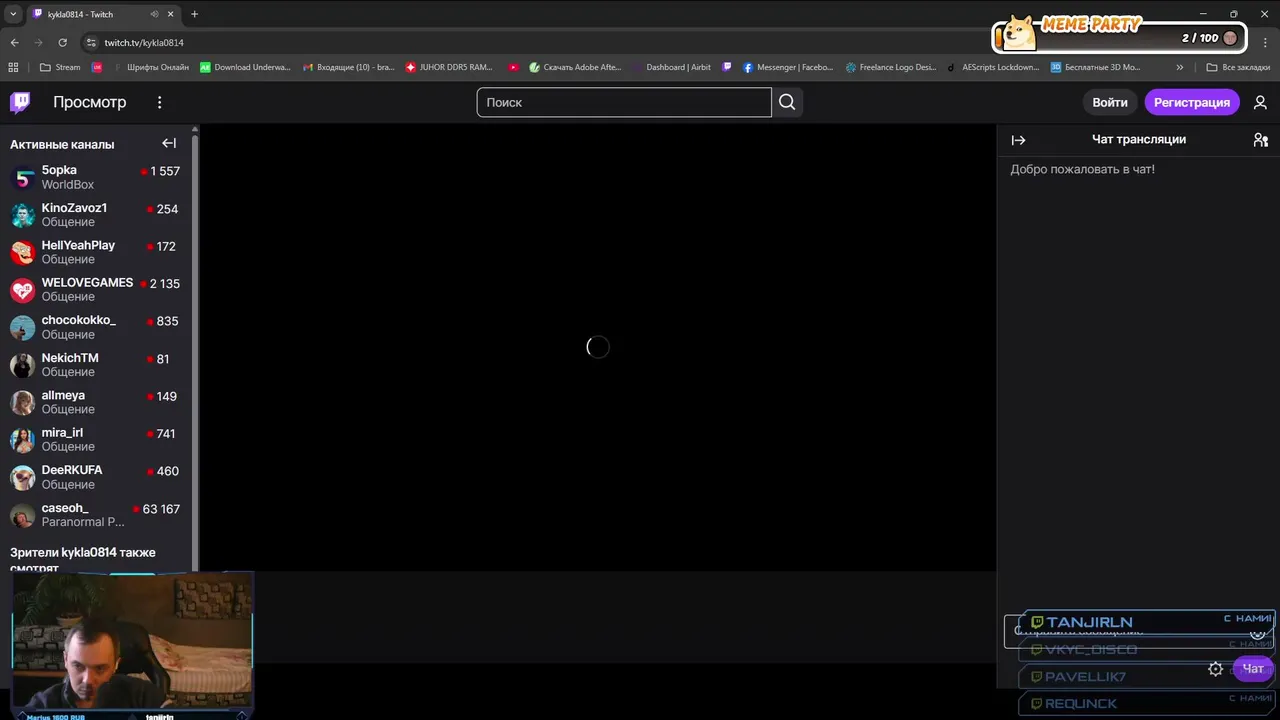Open Stream bookmarks folder
Viewport: 1280px width, 720px height.
60,67
